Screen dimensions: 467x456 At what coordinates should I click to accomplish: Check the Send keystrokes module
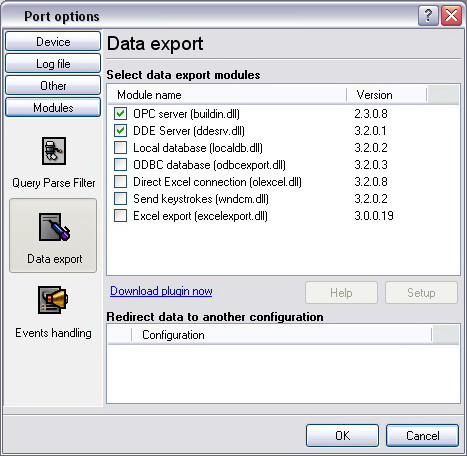coord(120,199)
